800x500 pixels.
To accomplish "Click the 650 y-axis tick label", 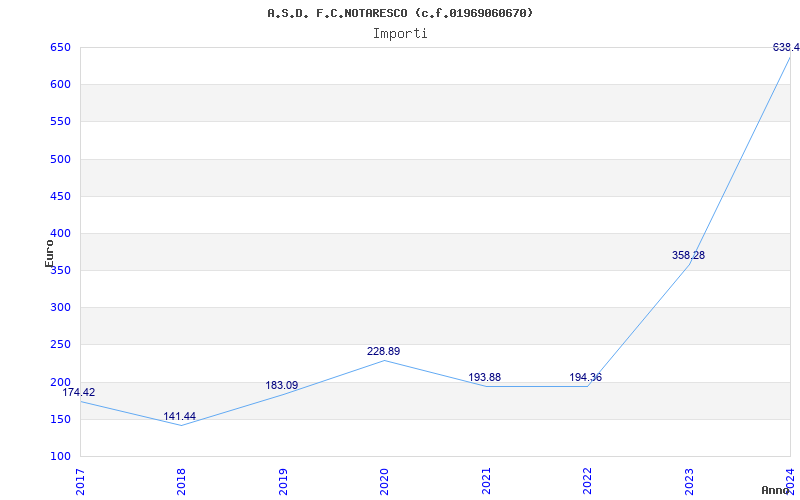I will [59, 47].
